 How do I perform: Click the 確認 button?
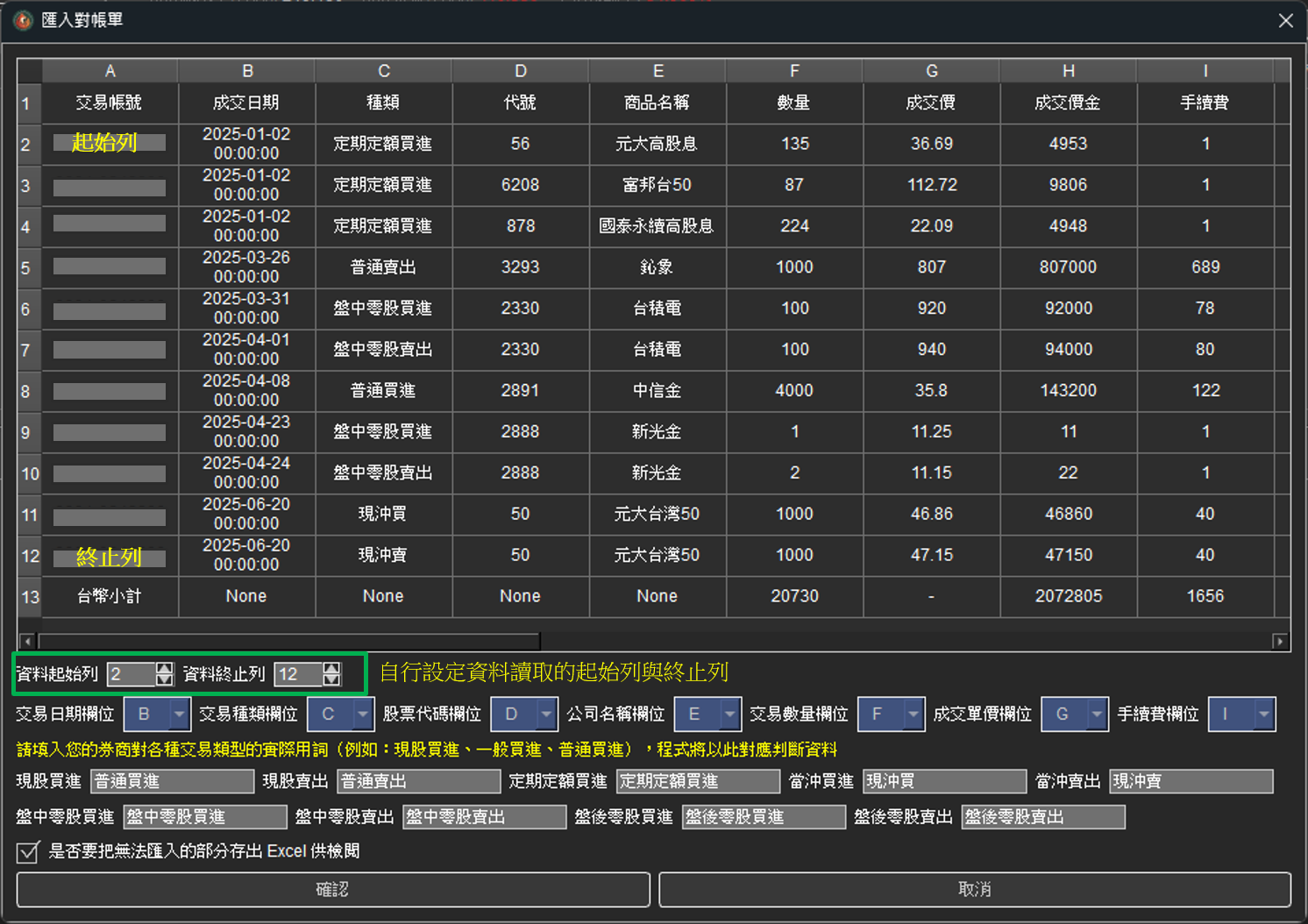pyautogui.click(x=333, y=890)
